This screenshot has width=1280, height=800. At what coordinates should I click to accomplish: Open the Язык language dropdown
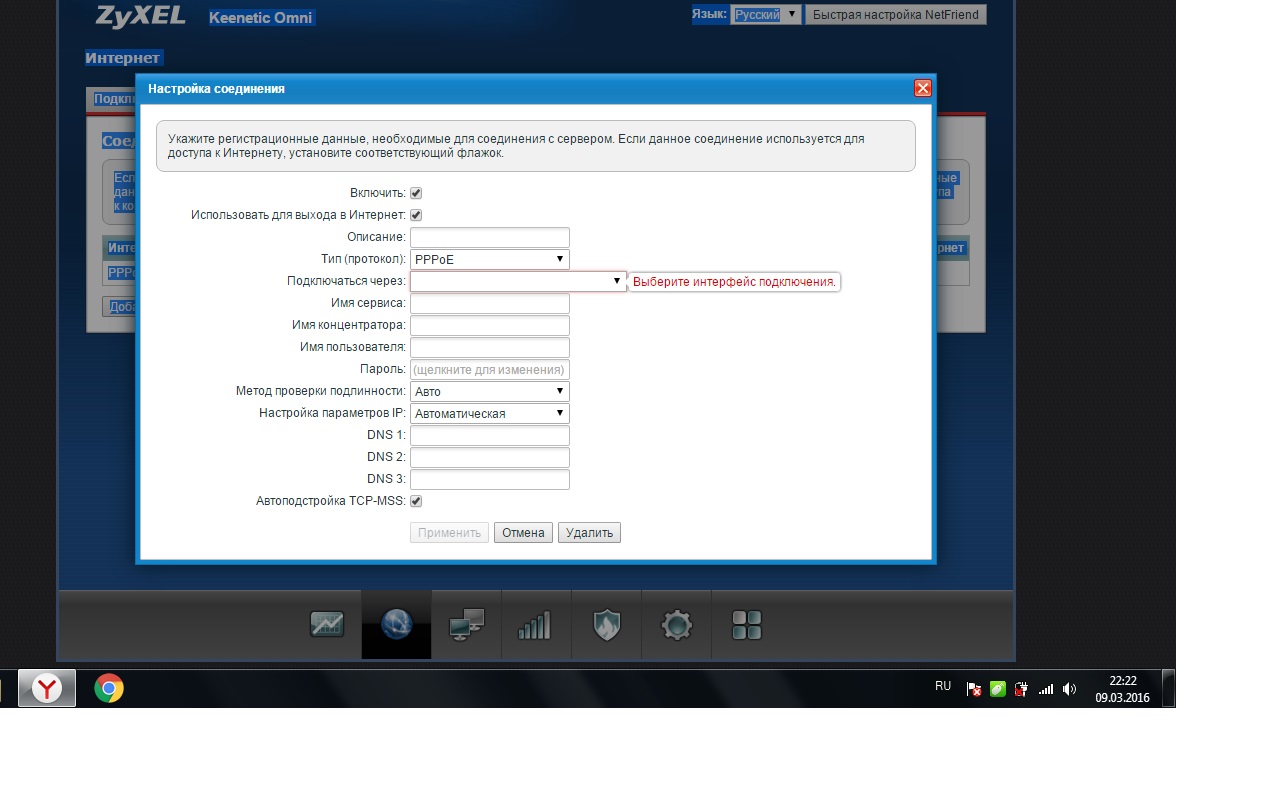766,15
